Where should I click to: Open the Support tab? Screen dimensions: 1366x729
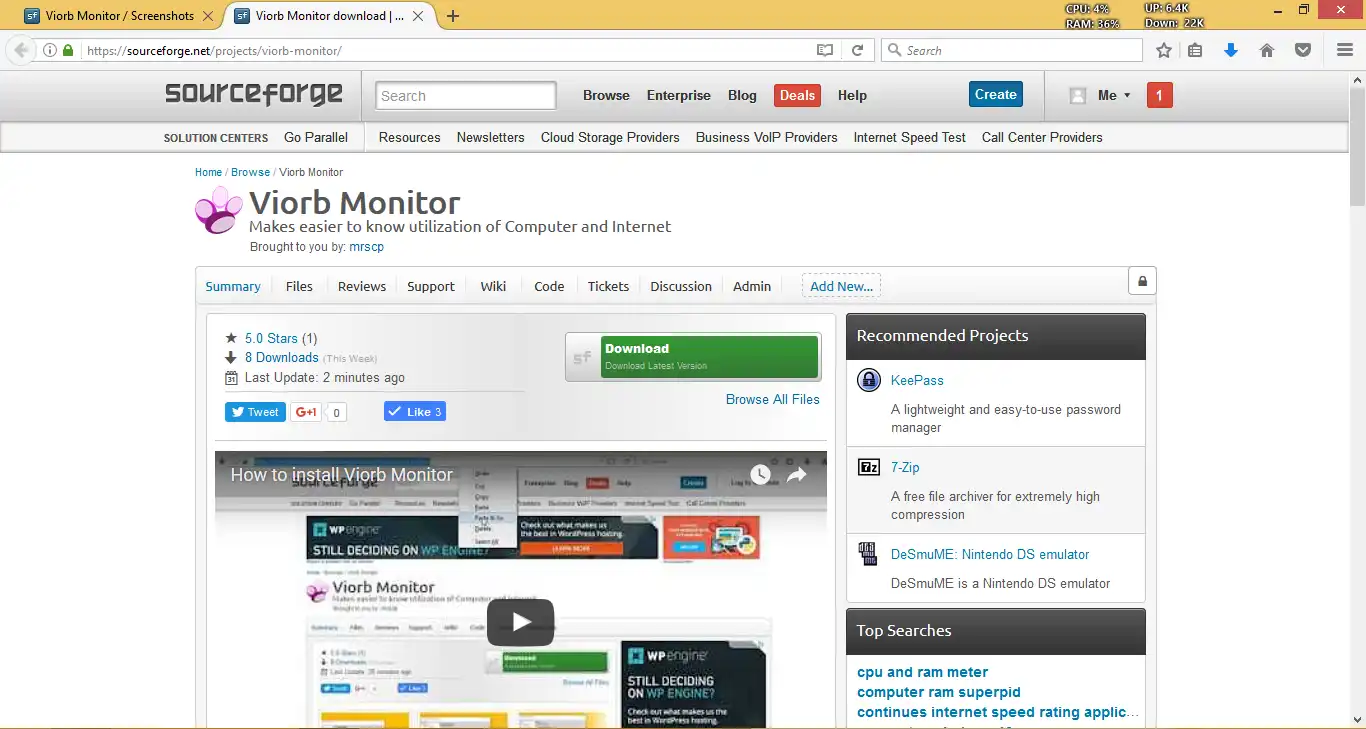point(431,286)
